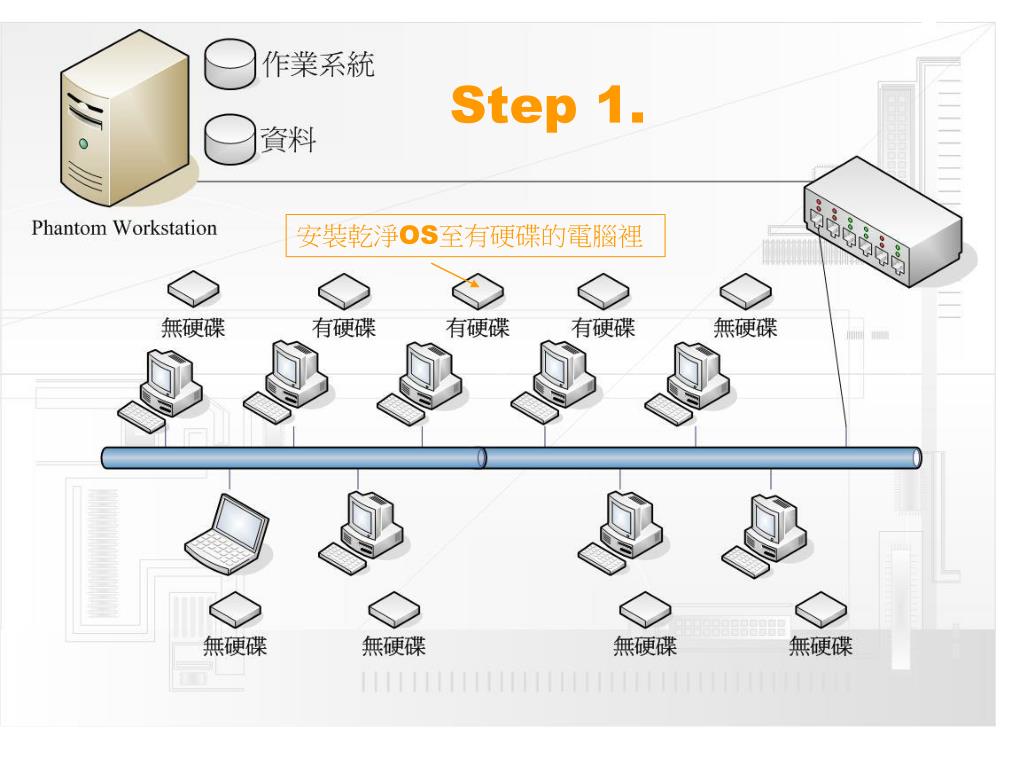This screenshot has height=768, width=1024.
Task: Click the 資料 text label
Action: [x=289, y=139]
